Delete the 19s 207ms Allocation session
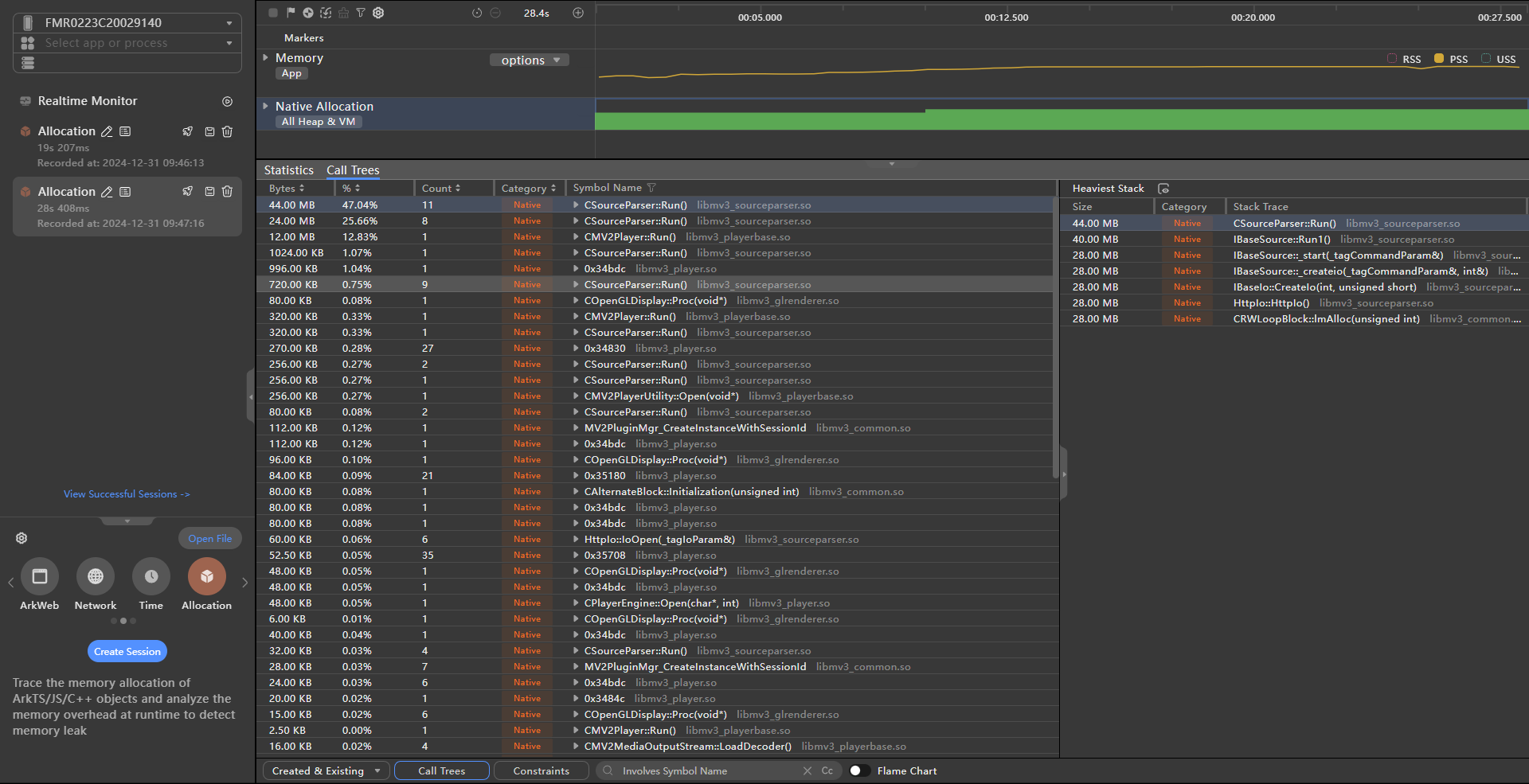This screenshot has width=1529, height=784. pos(227,131)
